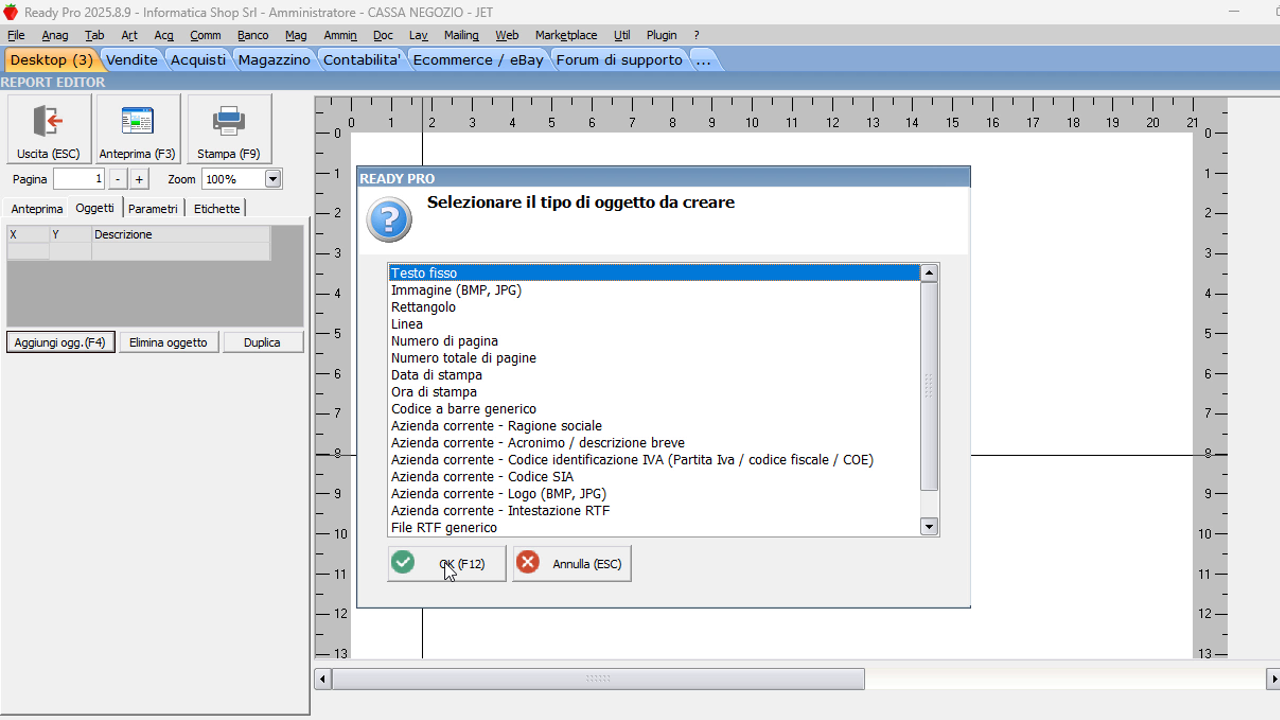Open the Magazzino tab
The height and width of the screenshot is (720, 1280).
tap(274, 60)
